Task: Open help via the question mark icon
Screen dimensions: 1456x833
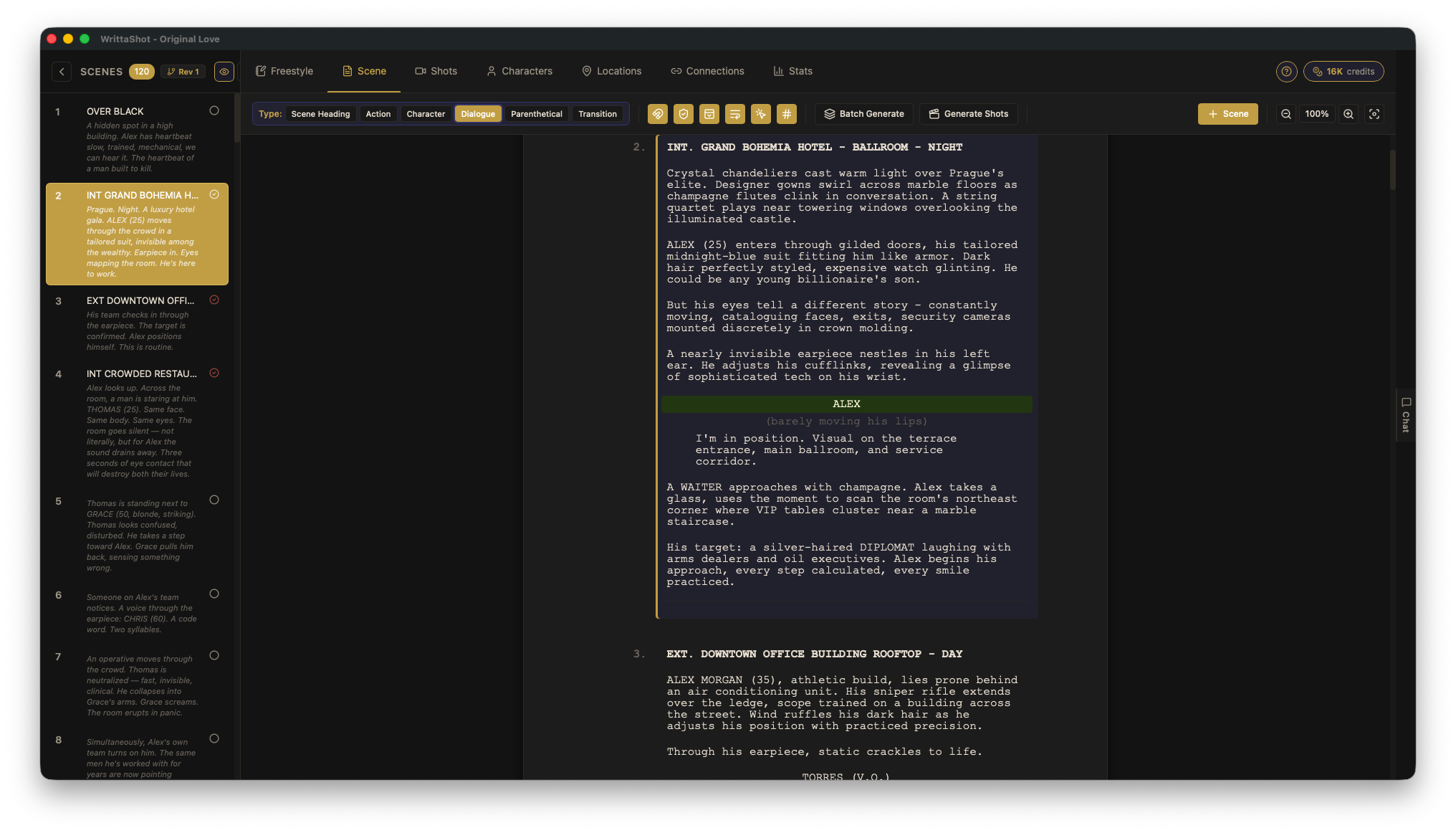Action: click(x=1286, y=72)
